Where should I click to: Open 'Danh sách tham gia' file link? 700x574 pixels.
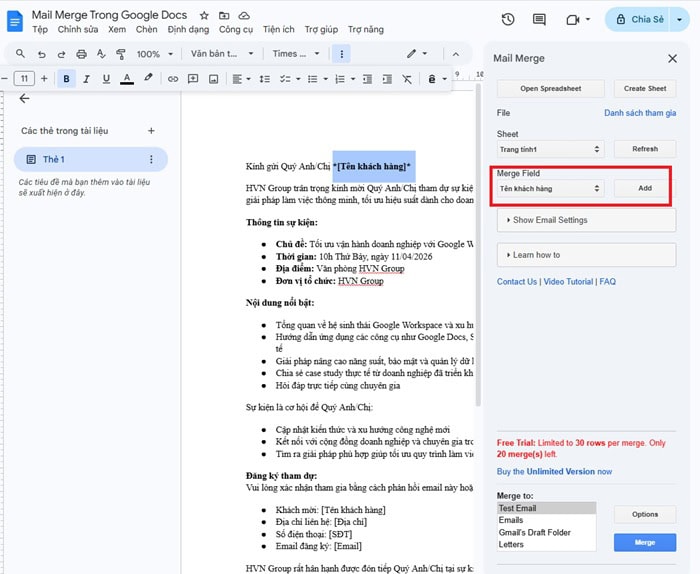pyautogui.click(x=640, y=113)
